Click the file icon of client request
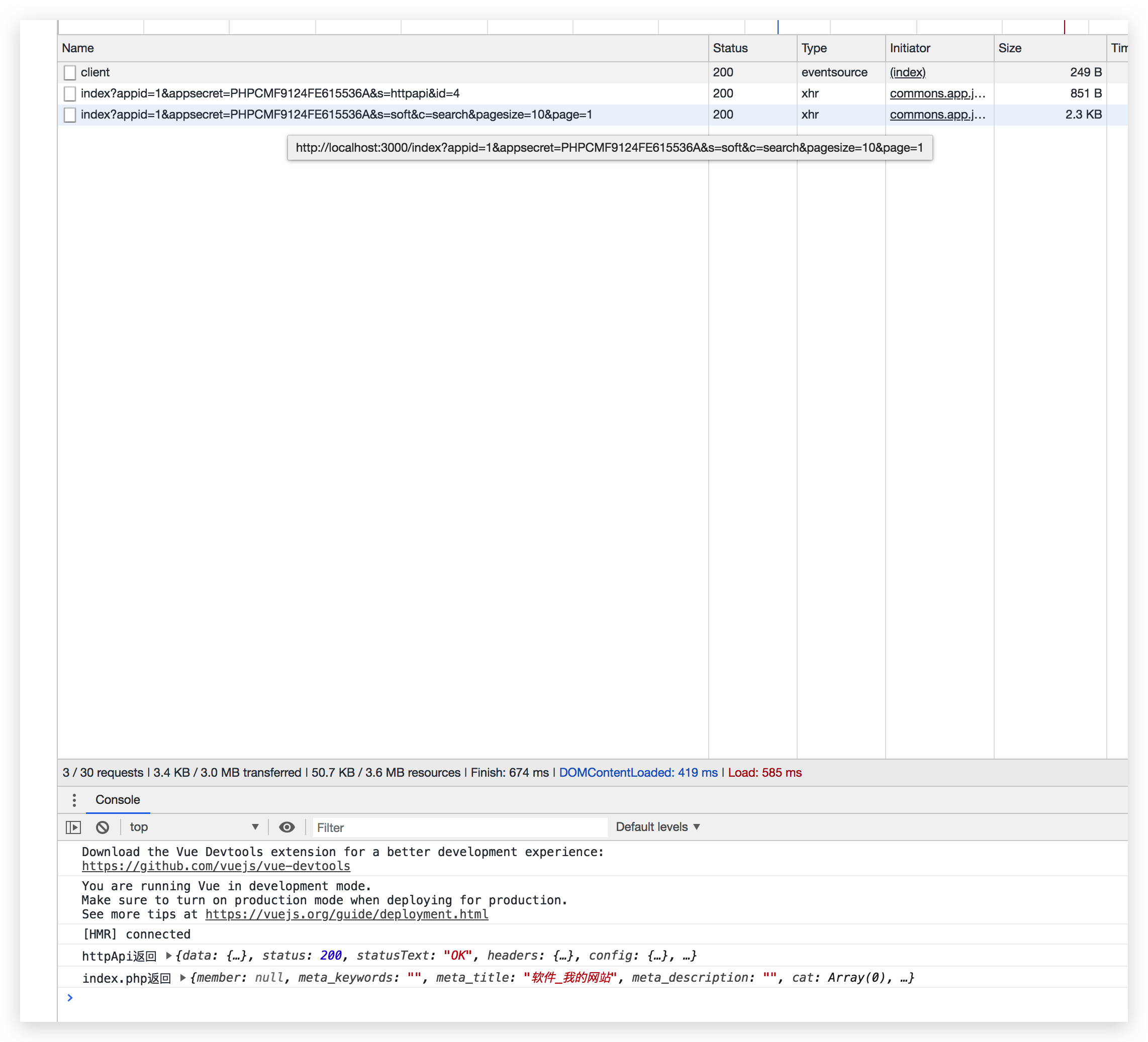 click(69, 72)
